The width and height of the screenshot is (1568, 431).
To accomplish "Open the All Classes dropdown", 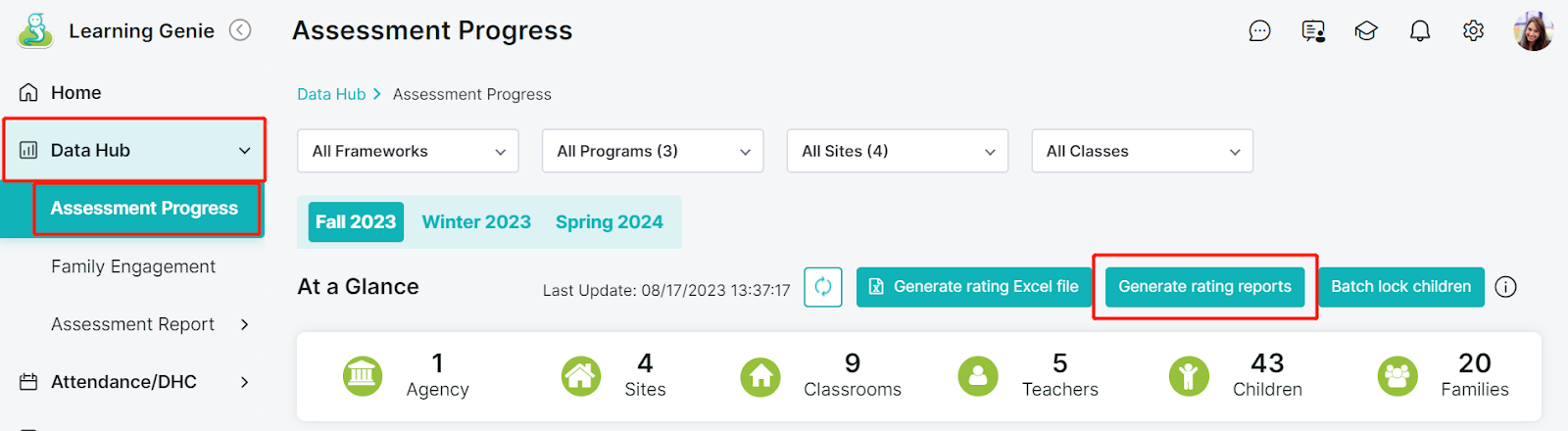I will 1143,151.
